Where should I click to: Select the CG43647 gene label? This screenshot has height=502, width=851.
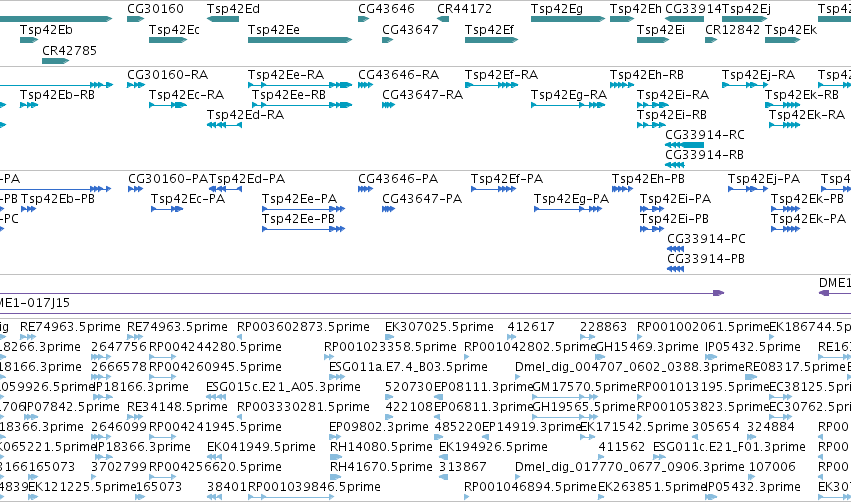(x=410, y=30)
